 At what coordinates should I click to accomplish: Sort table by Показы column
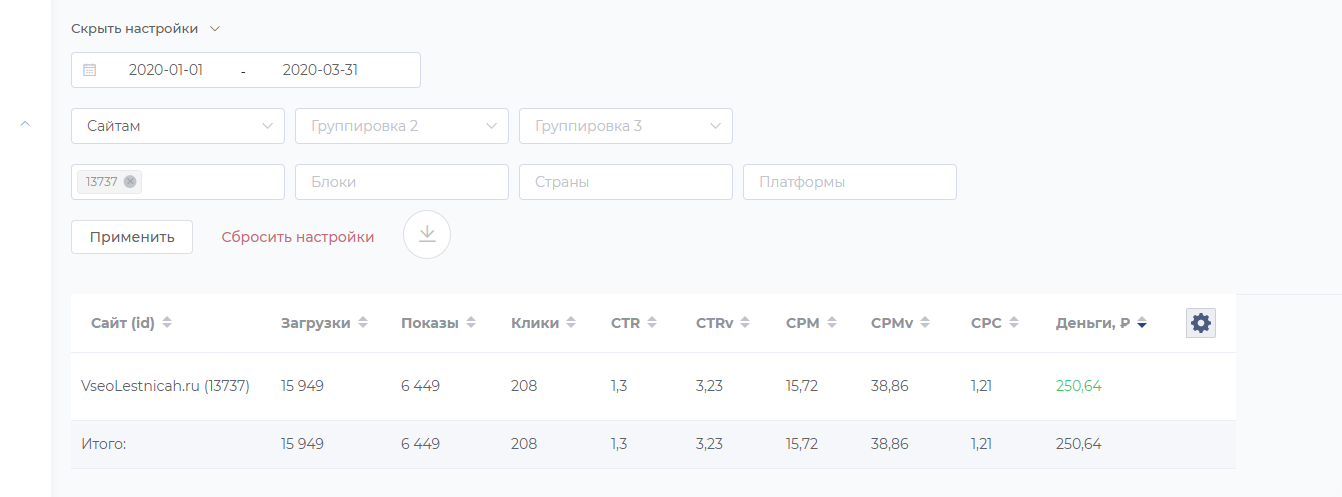coord(438,323)
